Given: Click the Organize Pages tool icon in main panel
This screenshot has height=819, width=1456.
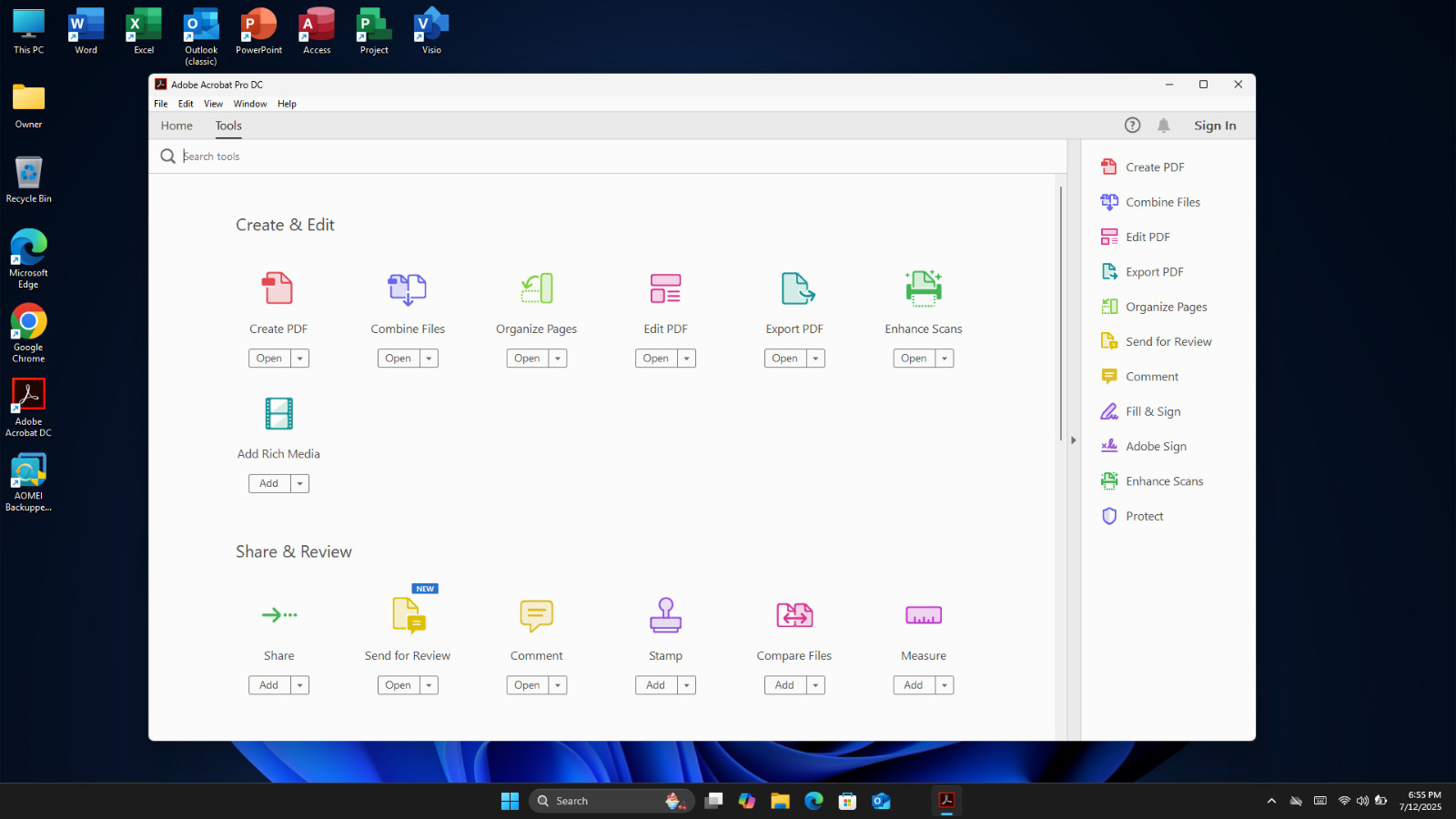Looking at the screenshot, I should click(536, 288).
